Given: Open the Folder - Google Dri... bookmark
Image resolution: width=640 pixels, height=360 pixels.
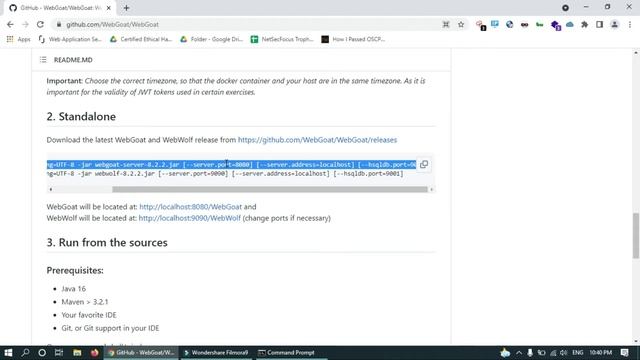Looking at the screenshot, I should tap(211, 39).
